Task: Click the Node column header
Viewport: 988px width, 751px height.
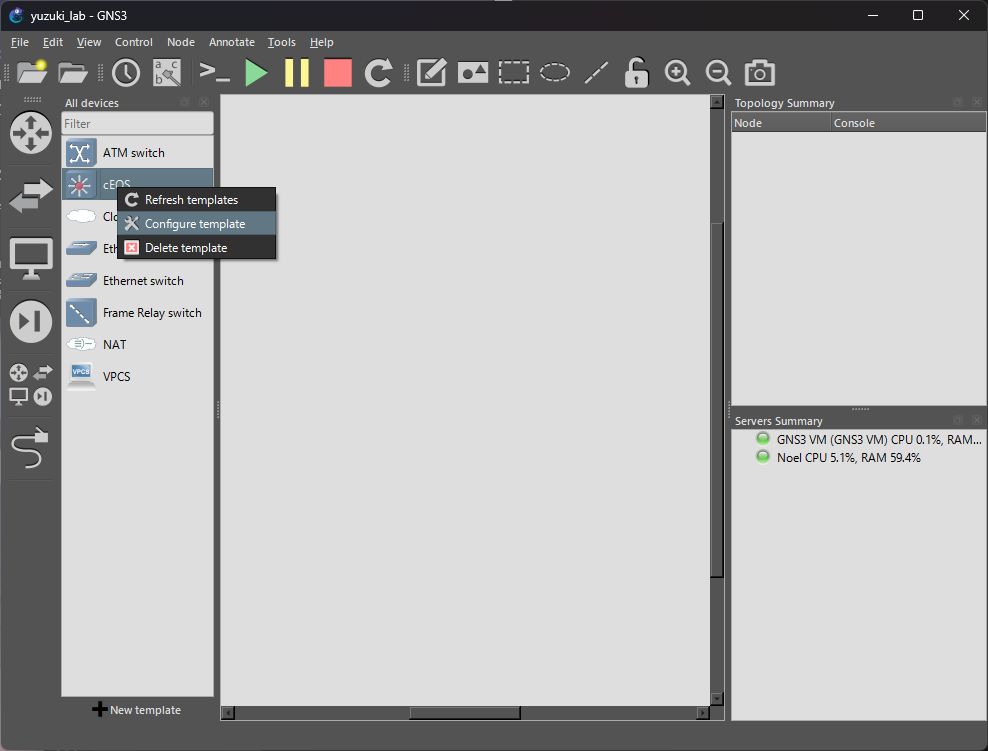Action: pyautogui.click(x=781, y=123)
